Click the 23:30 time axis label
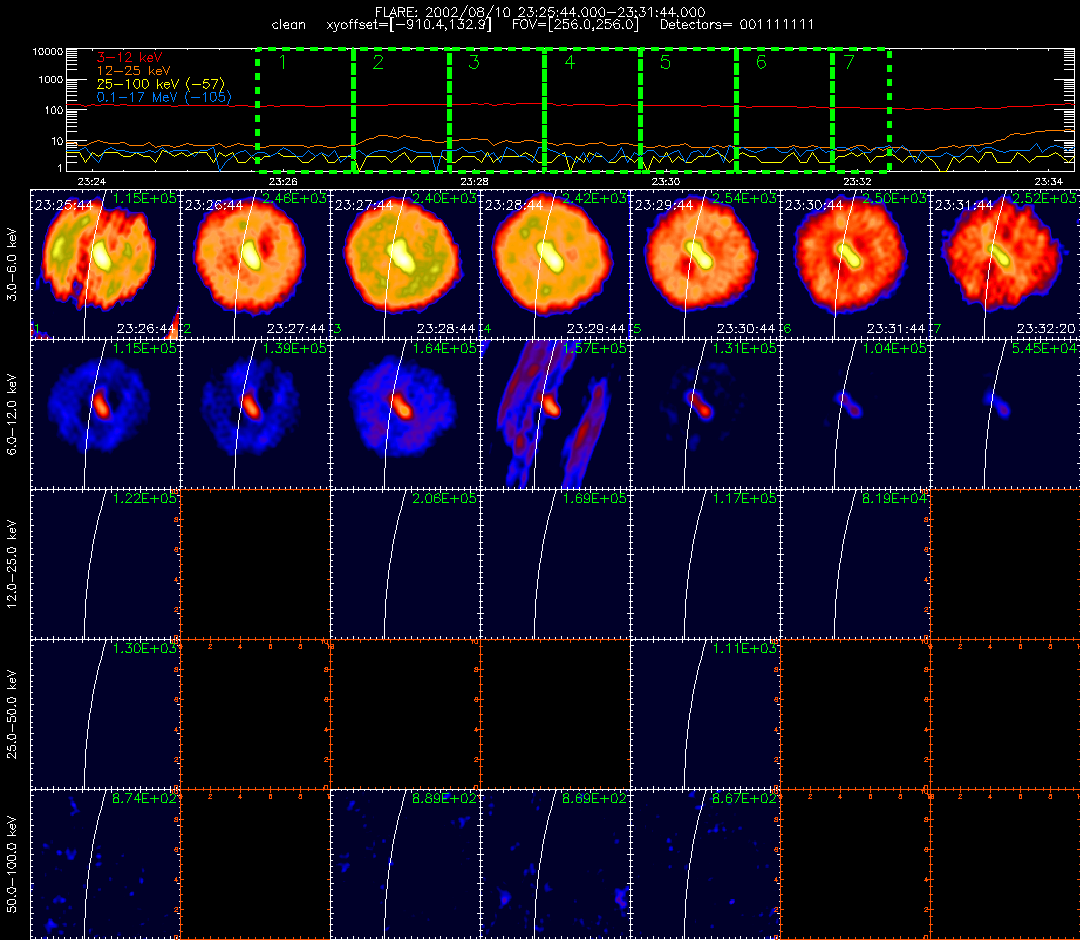The height and width of the screenshot is (940, 1080). click(x=666, y=181)
